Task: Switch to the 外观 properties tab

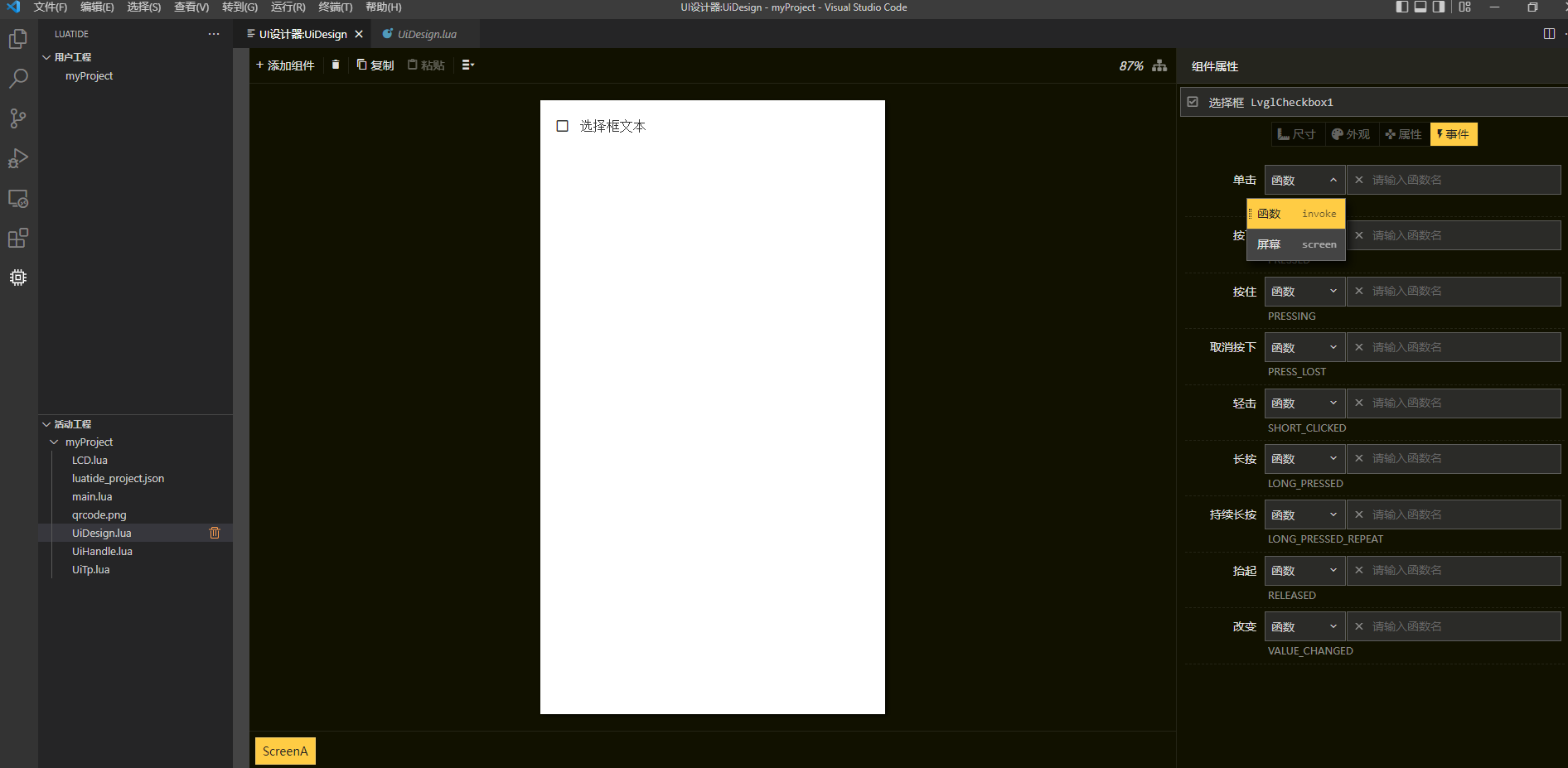Action: click(1350, 134)
